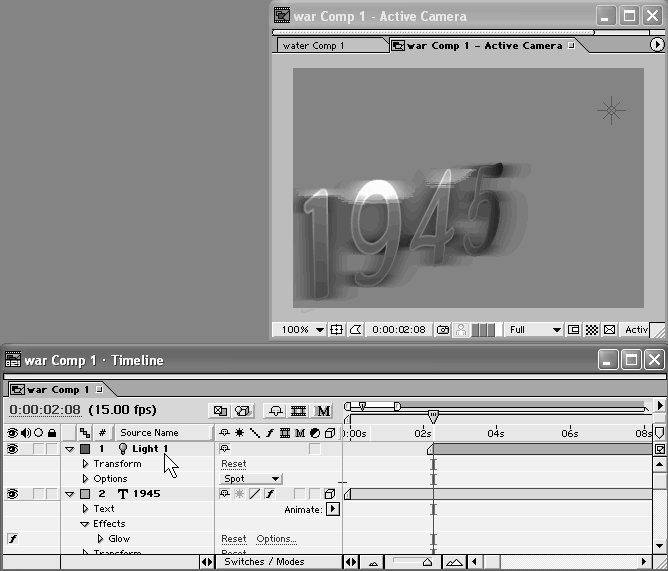Click the region of interest icon
668x571 pixels.
pos(574,330)
